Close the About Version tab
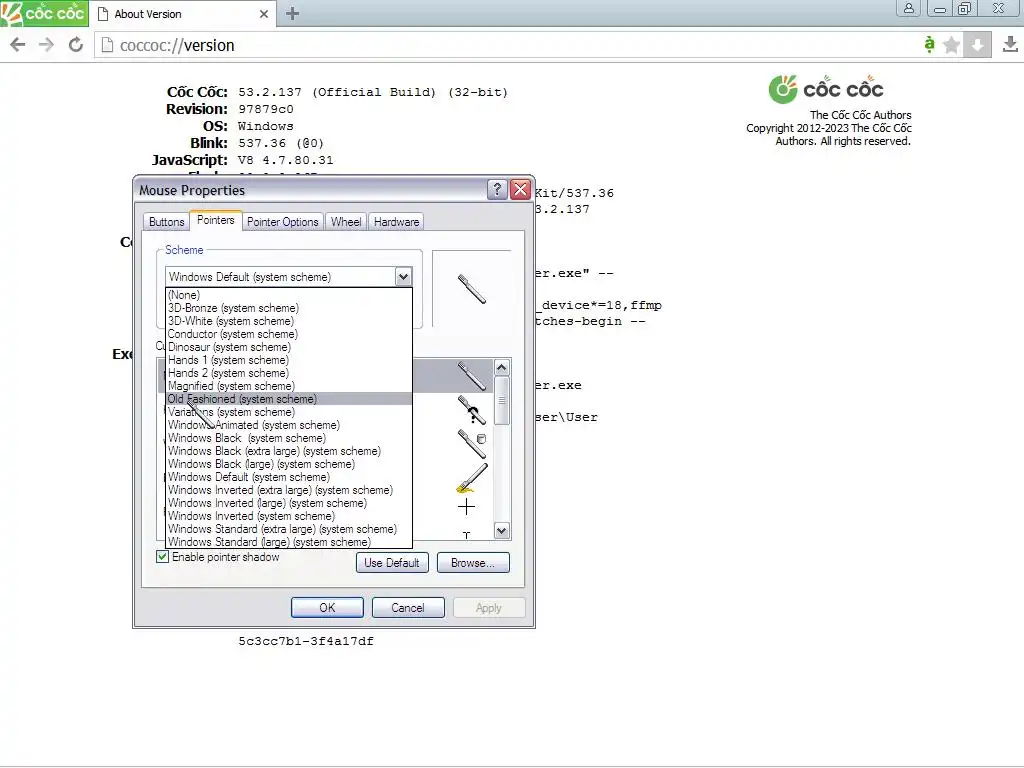1024x768 pixels. tap(264, 14)
